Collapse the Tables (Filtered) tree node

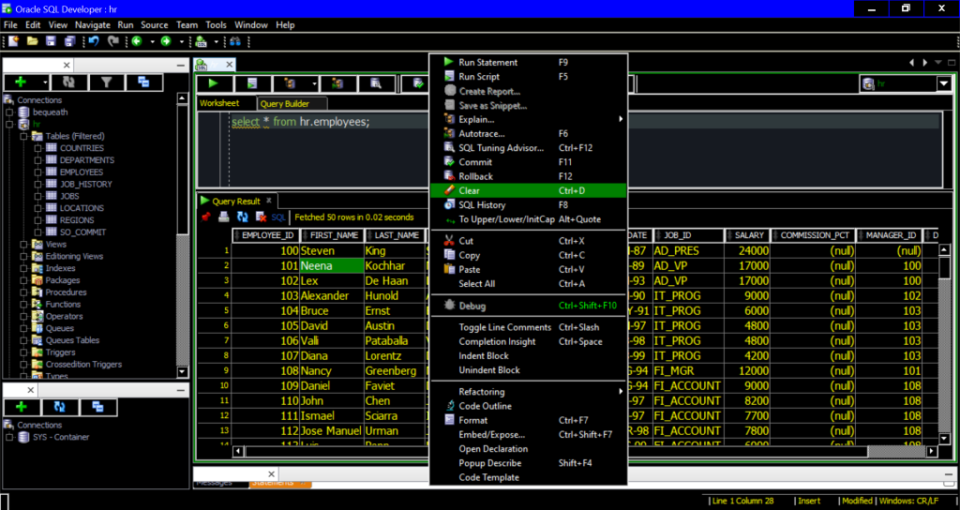(x=24, y=136)
